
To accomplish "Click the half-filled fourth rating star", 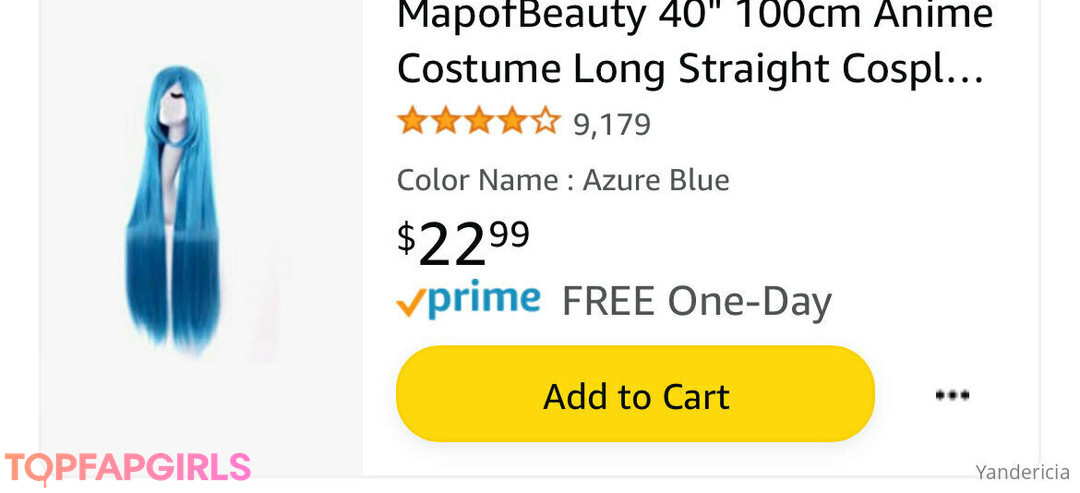I will coord(512,122).
